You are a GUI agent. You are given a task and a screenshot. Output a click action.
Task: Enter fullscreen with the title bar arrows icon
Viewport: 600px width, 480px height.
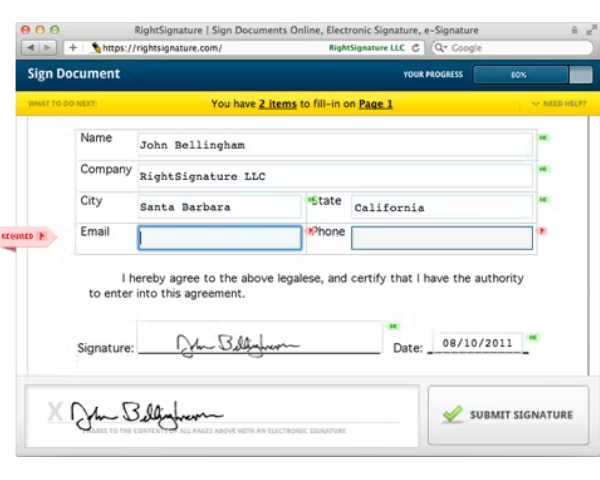pos(592,29)
